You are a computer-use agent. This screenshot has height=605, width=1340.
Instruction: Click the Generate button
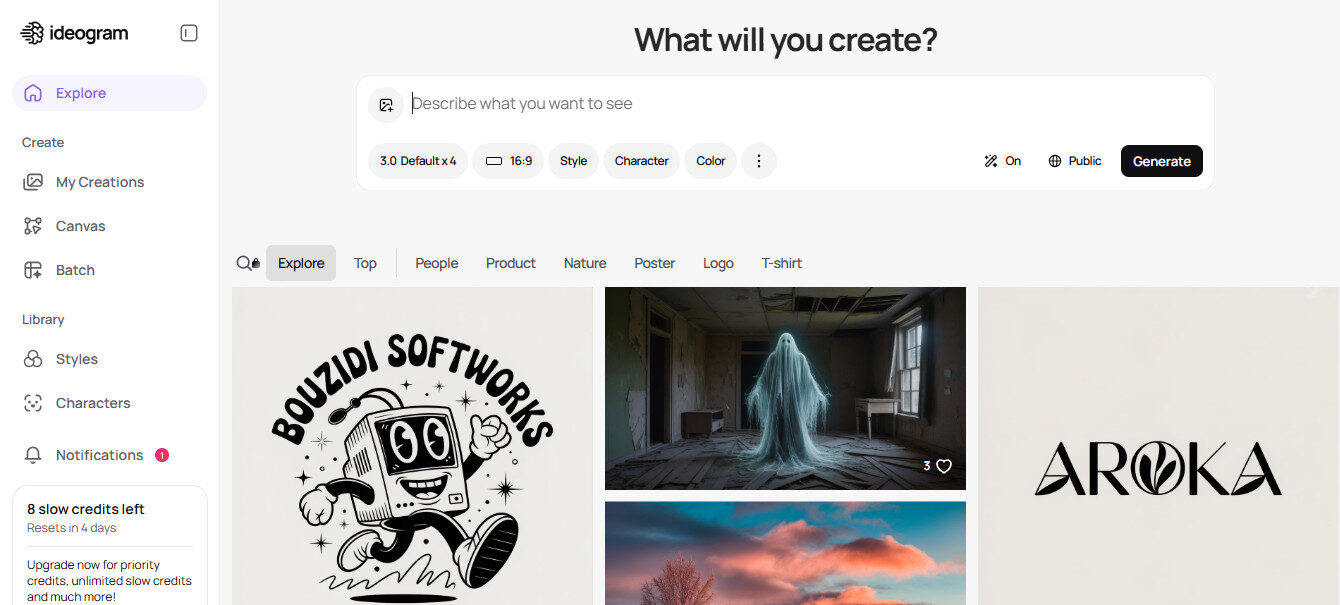click(x=1162, y=161)
